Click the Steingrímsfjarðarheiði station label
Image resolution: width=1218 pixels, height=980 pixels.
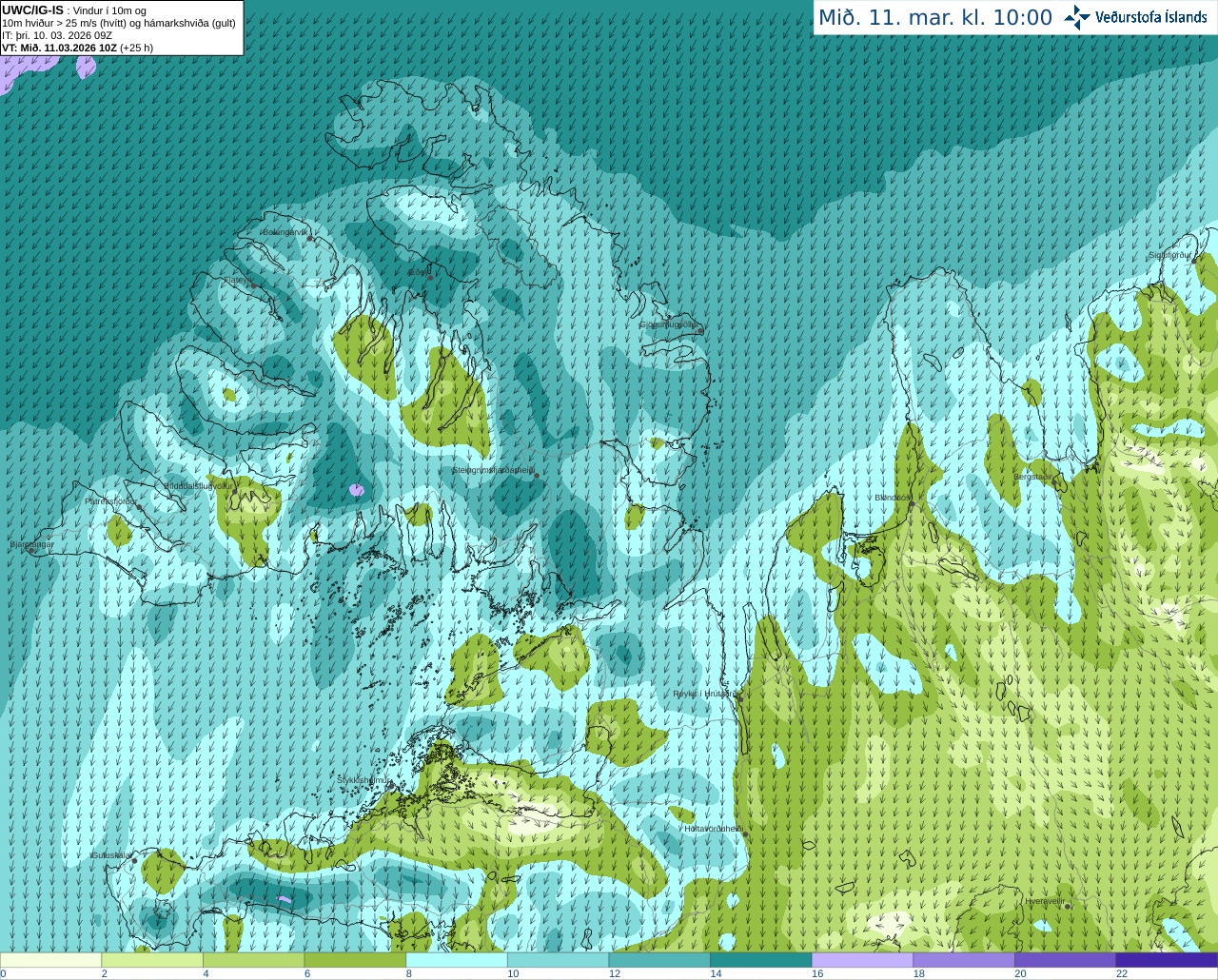[492, 470]
